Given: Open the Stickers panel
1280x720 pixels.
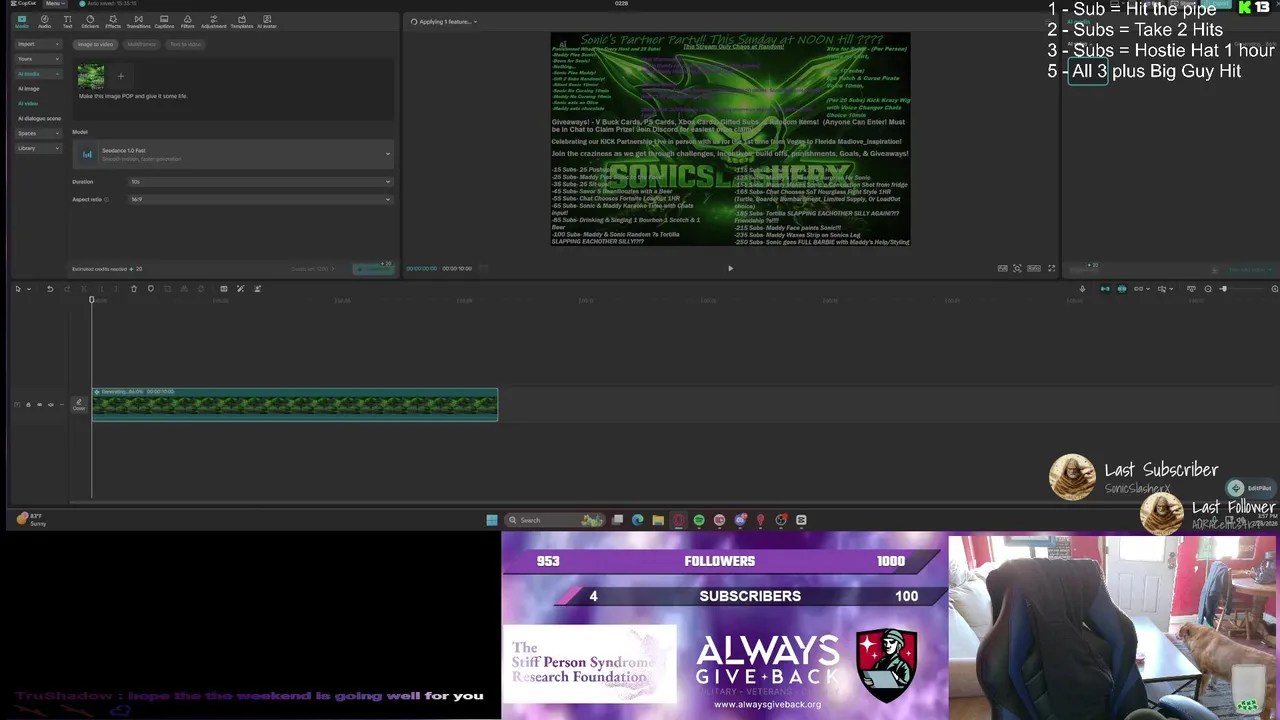Looking at the screenshot, I should click(90, 21).
